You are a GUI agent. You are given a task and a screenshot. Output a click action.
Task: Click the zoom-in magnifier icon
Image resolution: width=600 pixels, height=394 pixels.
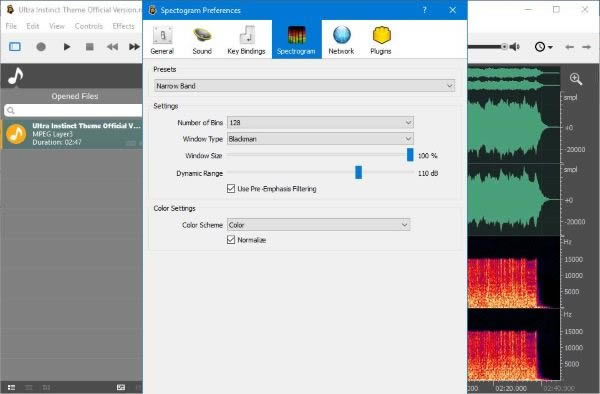pos(576,79)
